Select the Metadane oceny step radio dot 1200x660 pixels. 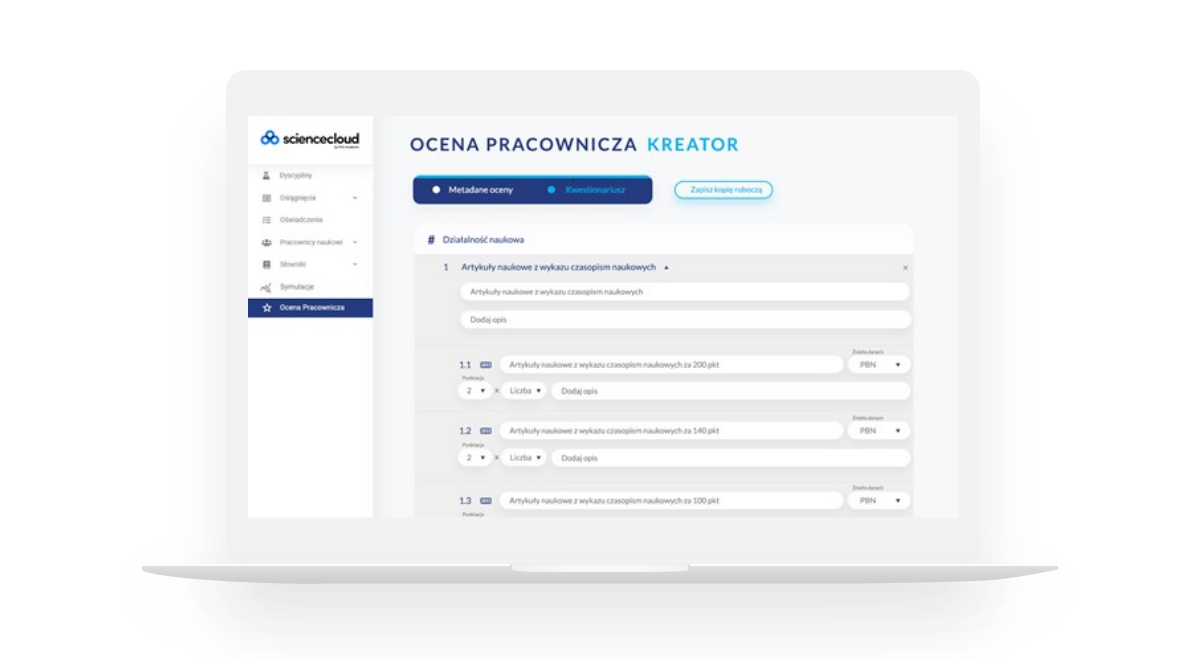click(x=436, y=189)
